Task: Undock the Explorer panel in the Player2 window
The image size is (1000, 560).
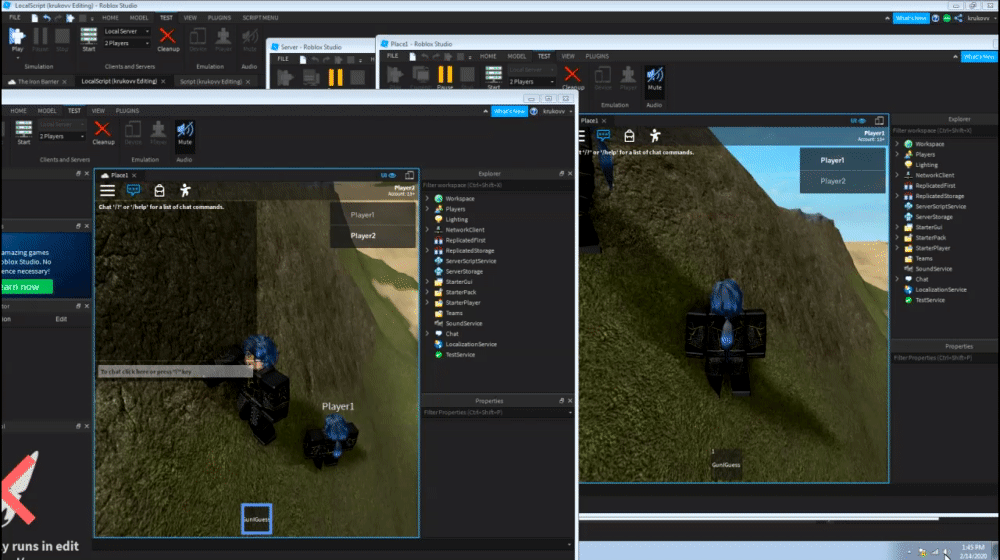Action: (561, 173)
